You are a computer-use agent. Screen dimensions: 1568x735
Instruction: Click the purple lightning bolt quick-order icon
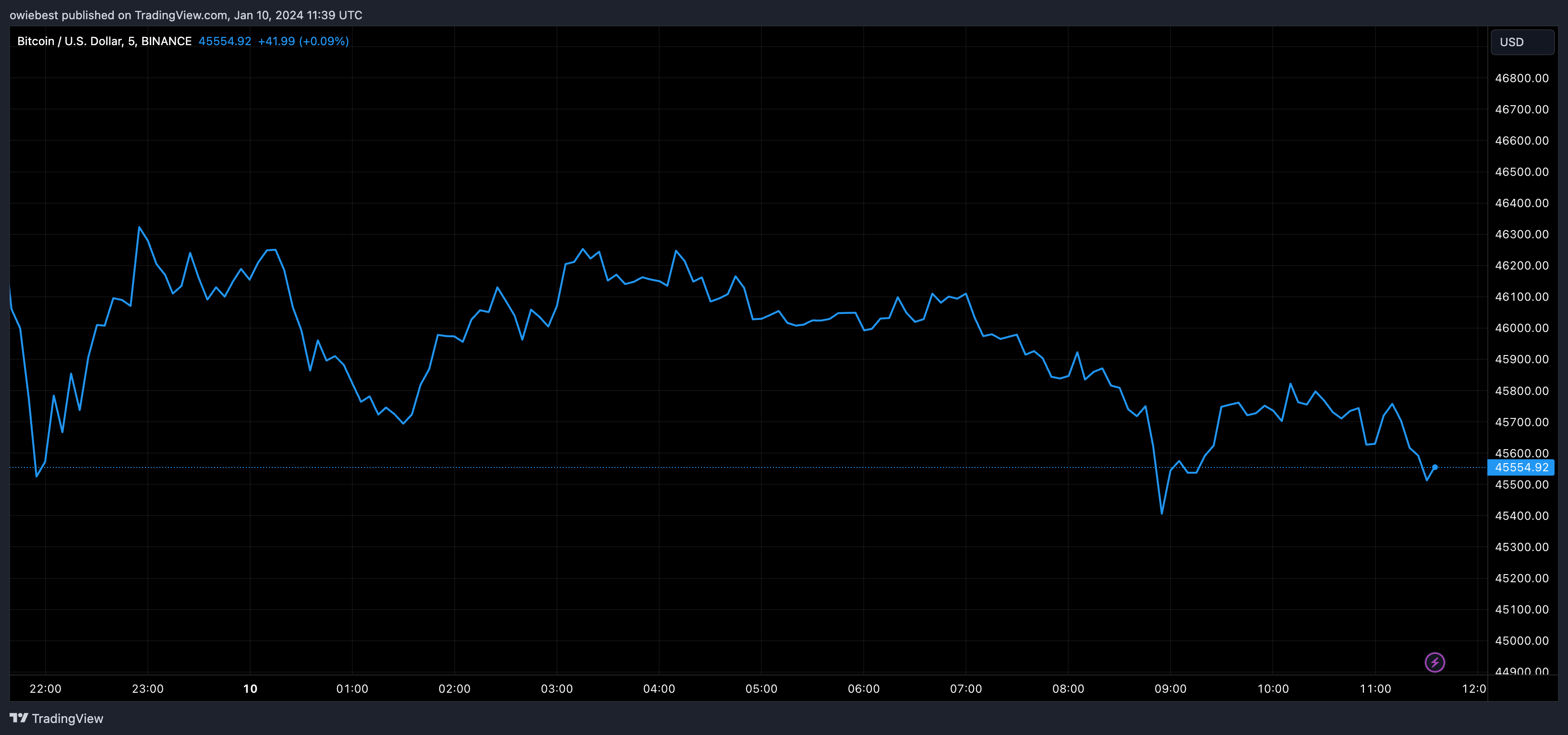tap(1435, 662)
